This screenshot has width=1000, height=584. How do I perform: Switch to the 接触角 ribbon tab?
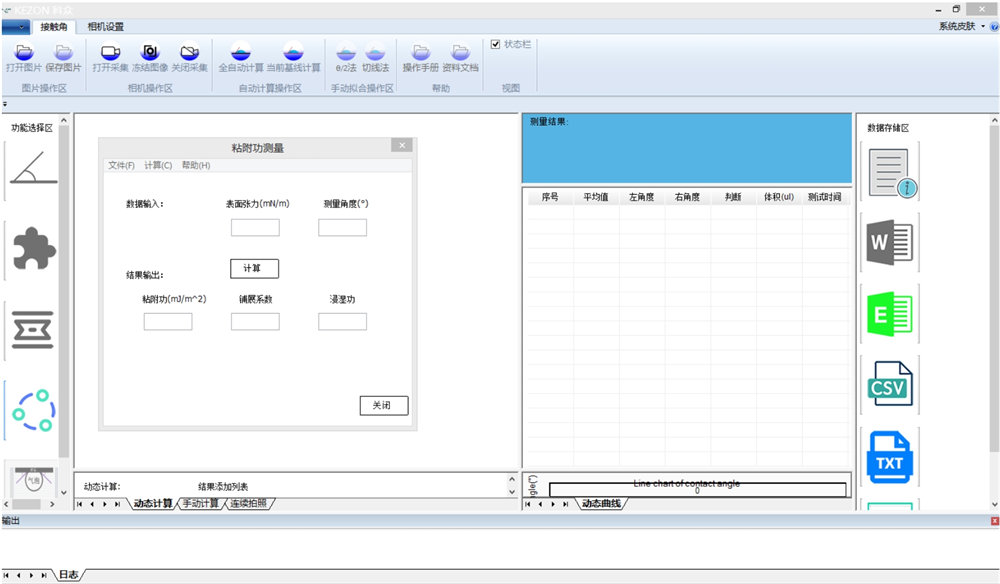[54, 27]
